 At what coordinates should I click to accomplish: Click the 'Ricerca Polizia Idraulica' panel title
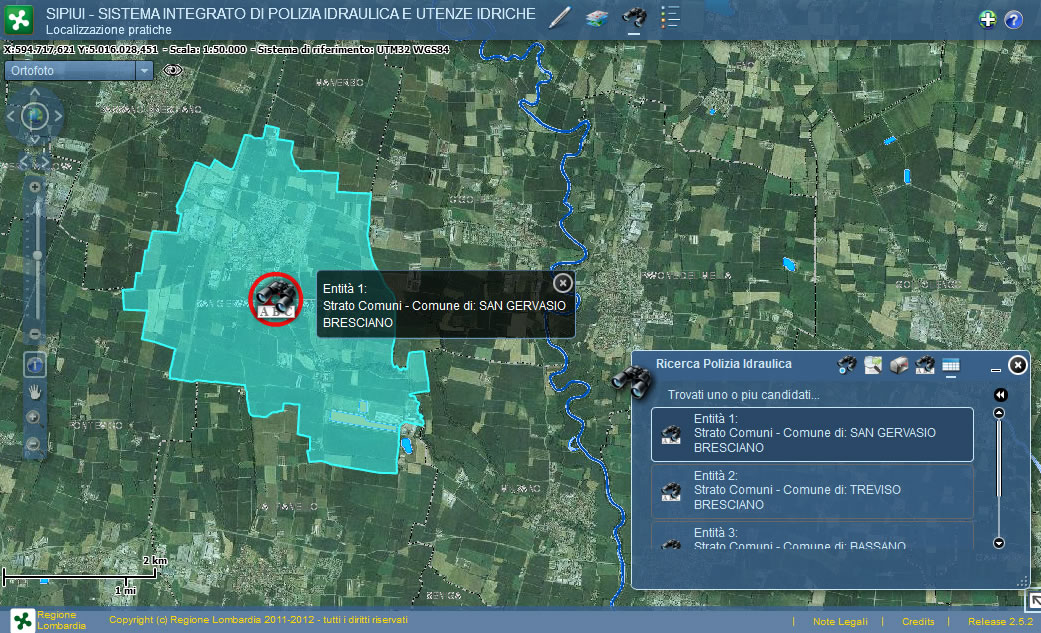tap(724, 364)
